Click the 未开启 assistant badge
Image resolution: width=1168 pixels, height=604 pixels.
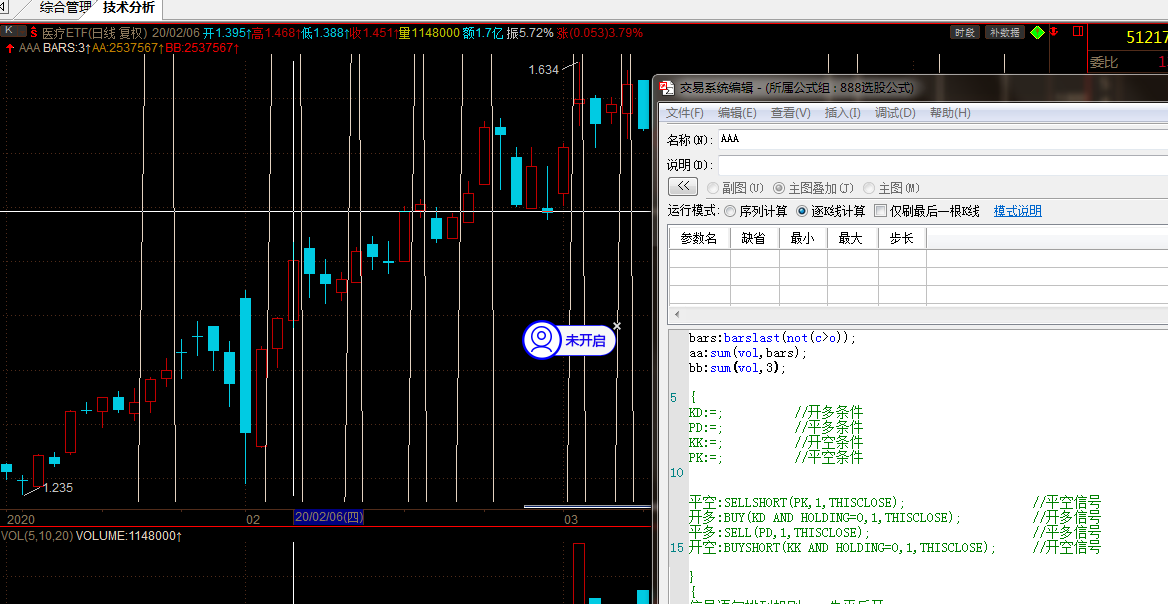click(x=570, y=340)
